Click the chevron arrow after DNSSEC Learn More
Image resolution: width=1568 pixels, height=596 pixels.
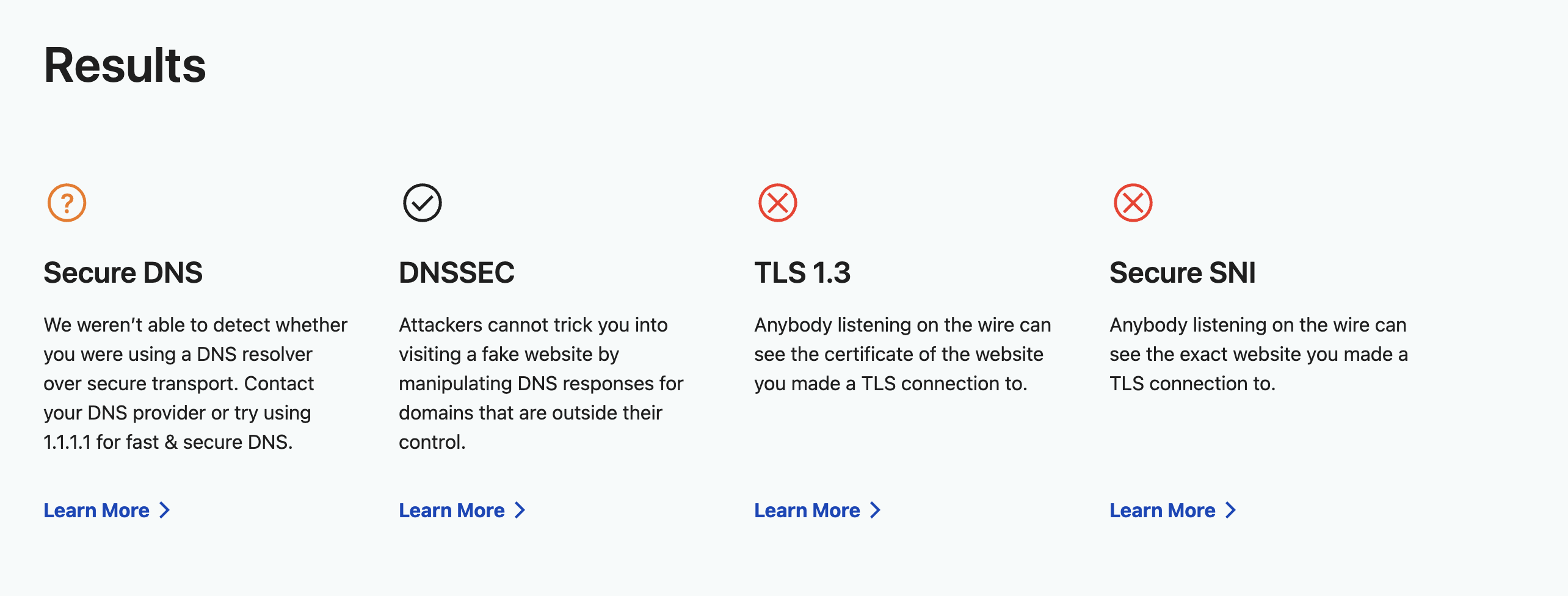(520, 511)
